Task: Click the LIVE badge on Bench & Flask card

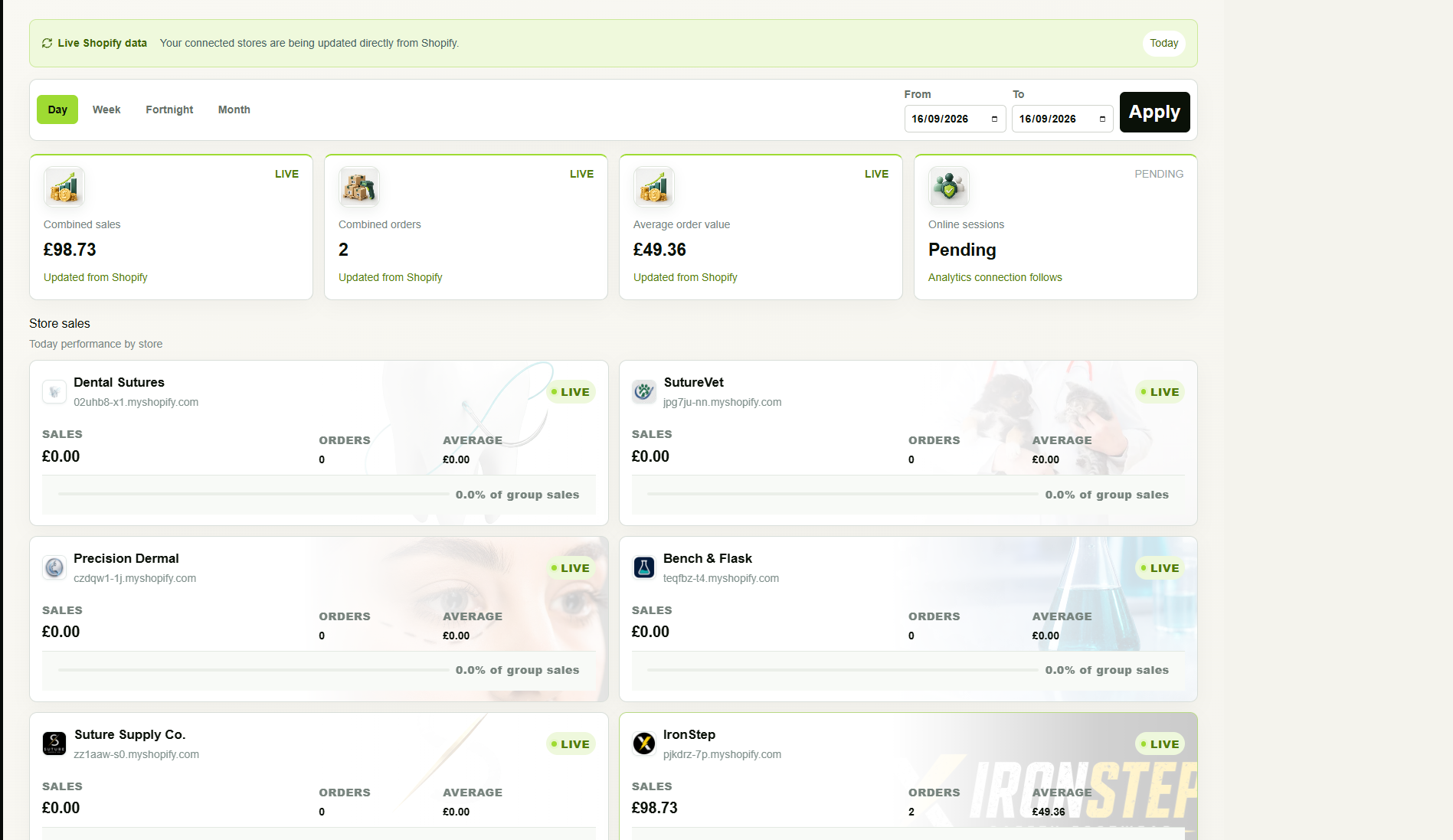Action: tap(1160, 568)
